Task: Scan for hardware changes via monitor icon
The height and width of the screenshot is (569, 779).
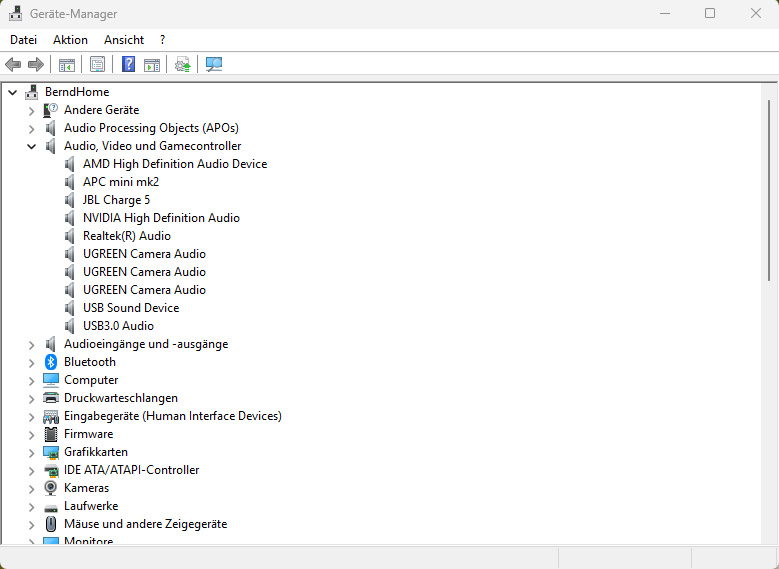Action: 213,65
